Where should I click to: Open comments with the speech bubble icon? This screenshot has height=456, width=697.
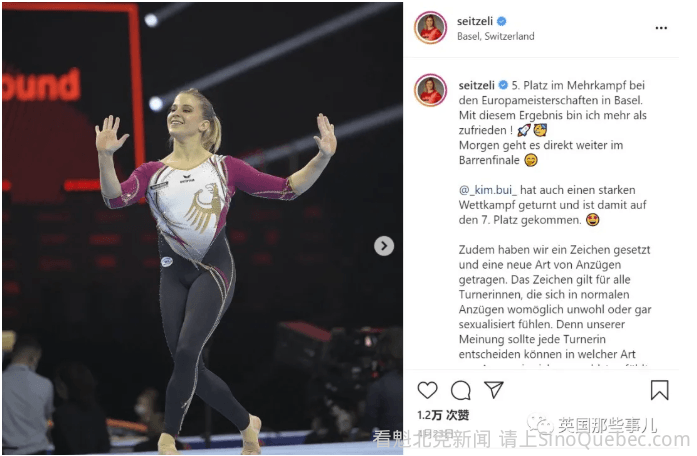(461, 390)
